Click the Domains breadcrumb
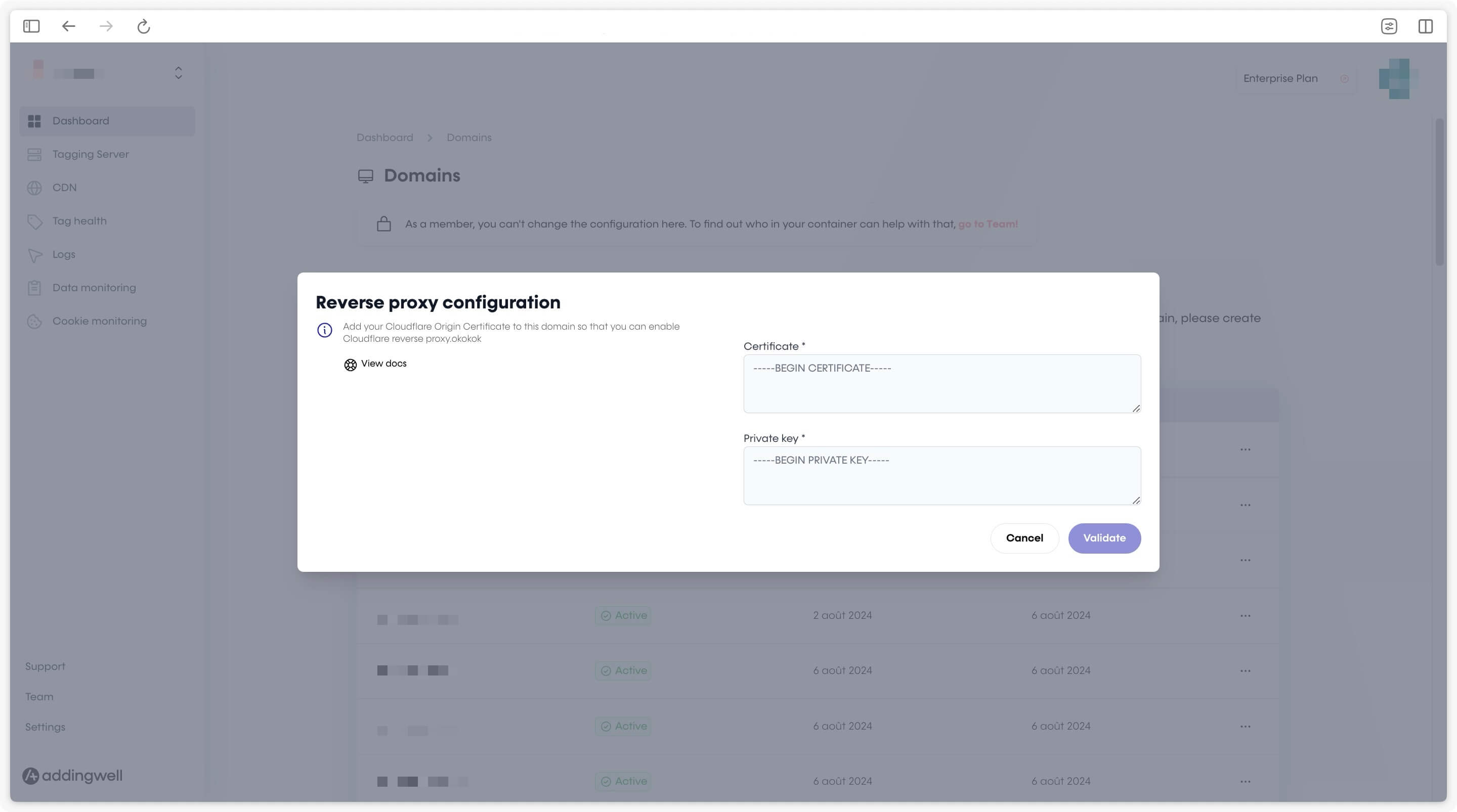This screenshot has height=812, width=1457. click(x=469, y=138)
